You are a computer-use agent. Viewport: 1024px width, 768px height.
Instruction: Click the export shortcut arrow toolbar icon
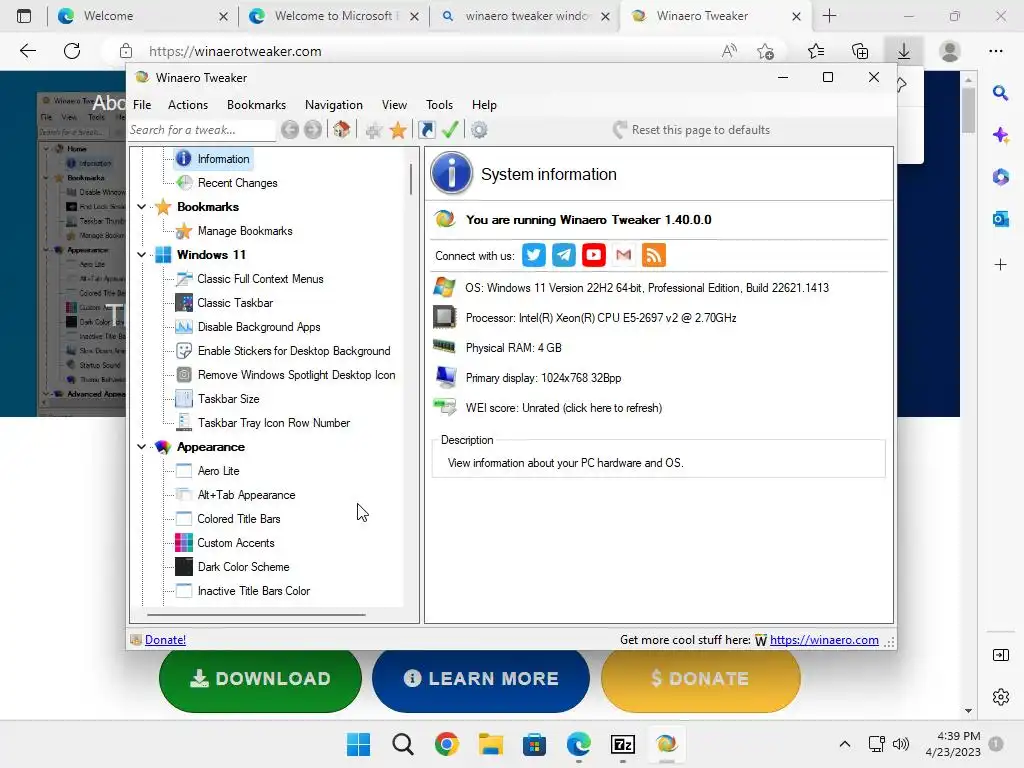(x=426, y=130)
